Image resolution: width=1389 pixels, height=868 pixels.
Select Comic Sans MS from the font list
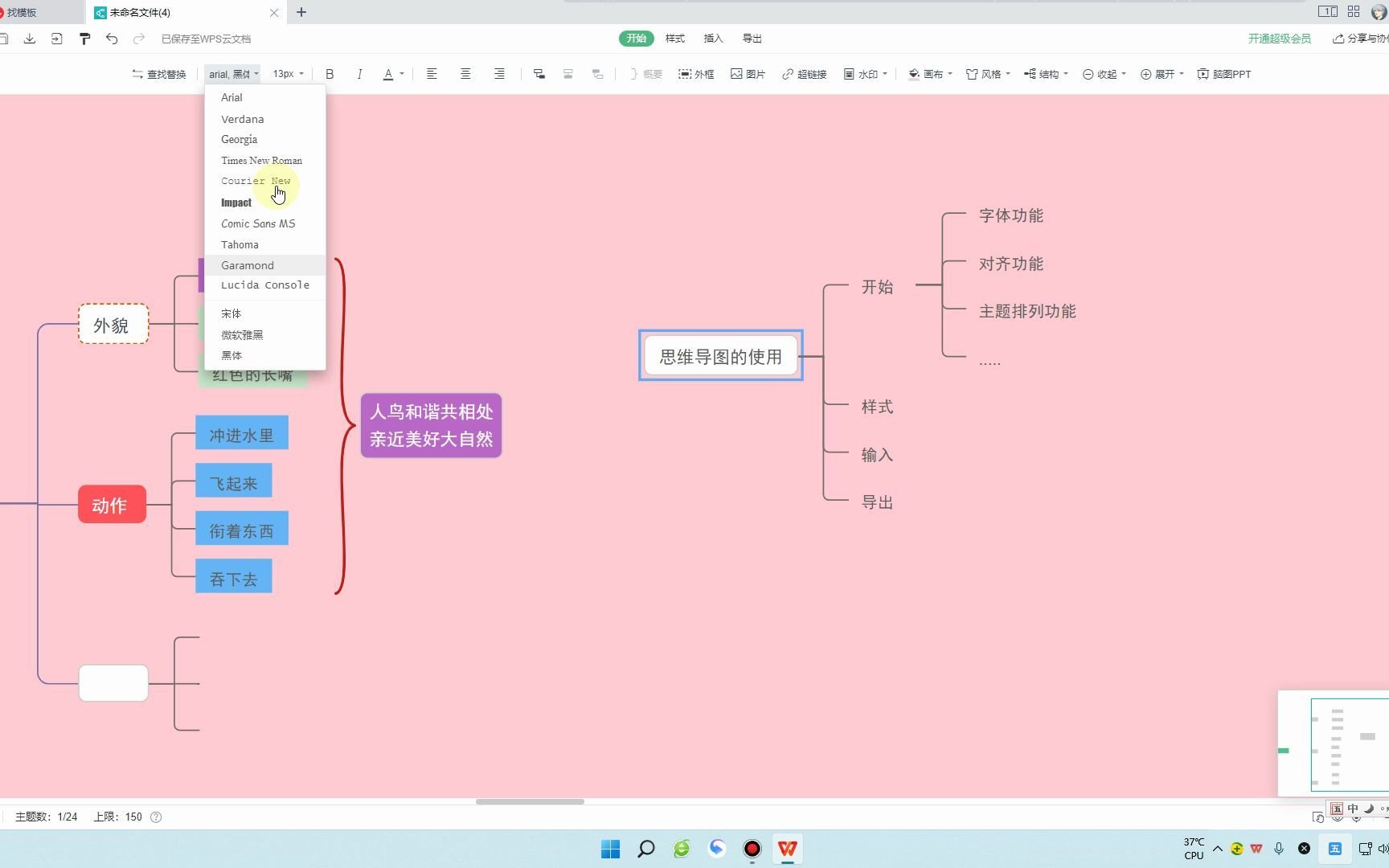pos(258,223)
